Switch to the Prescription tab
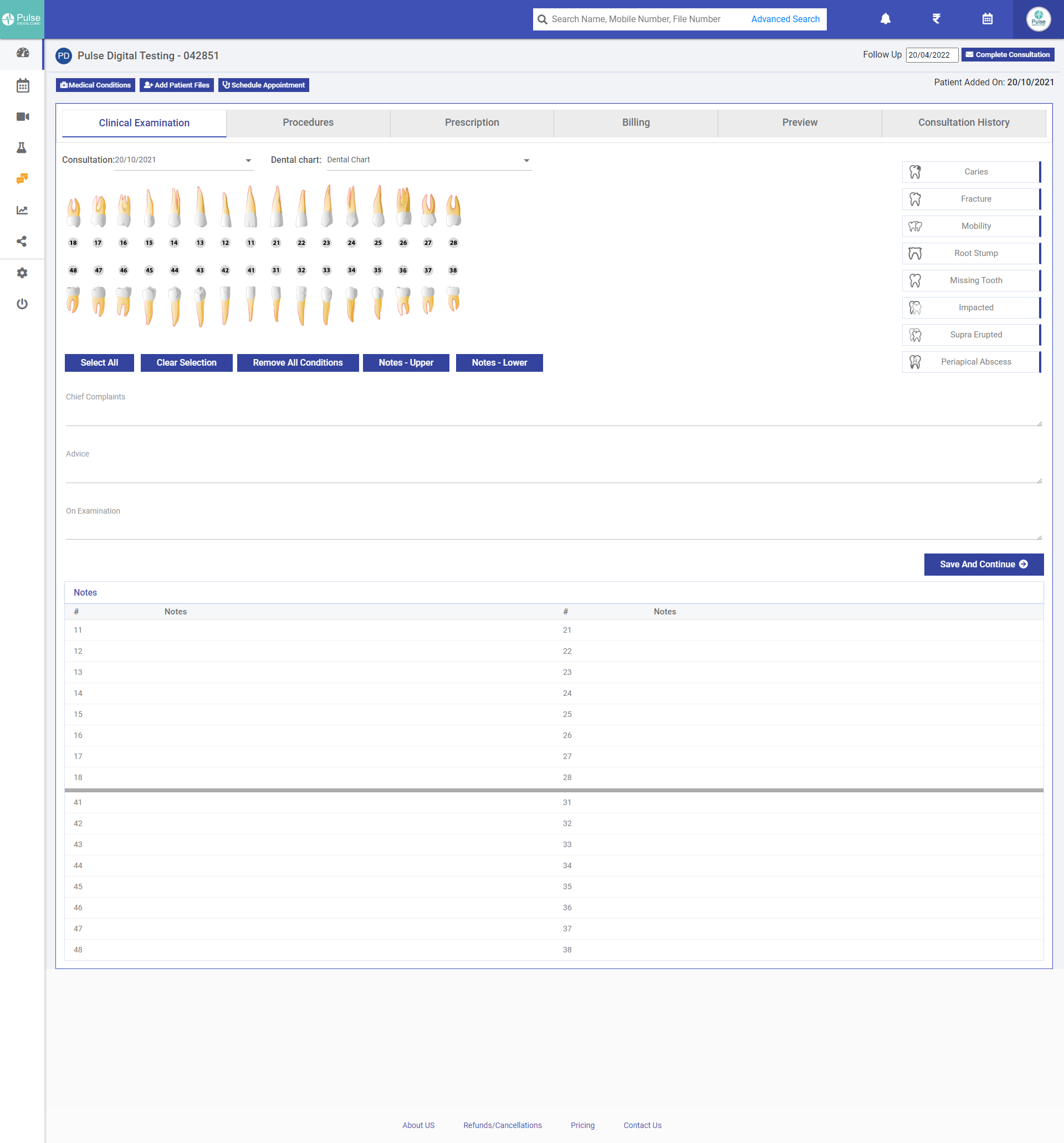 tap(472, 122)
